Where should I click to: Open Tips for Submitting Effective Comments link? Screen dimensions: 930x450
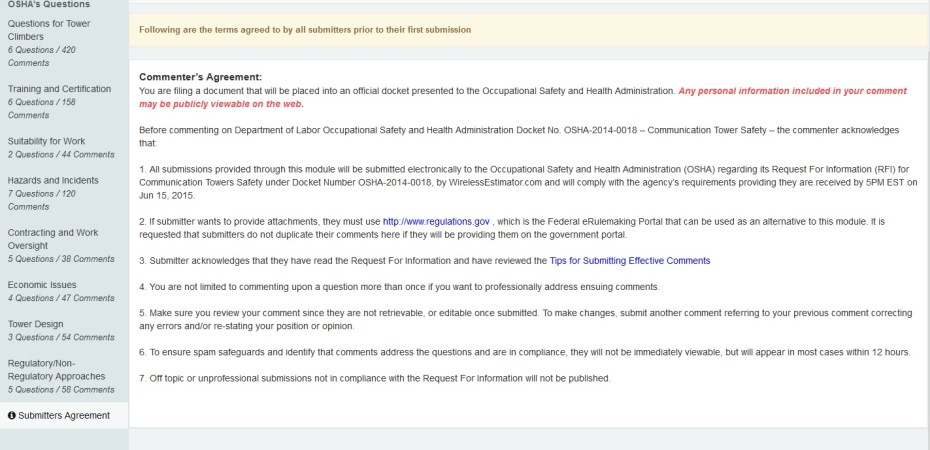[x=630, y=261]
